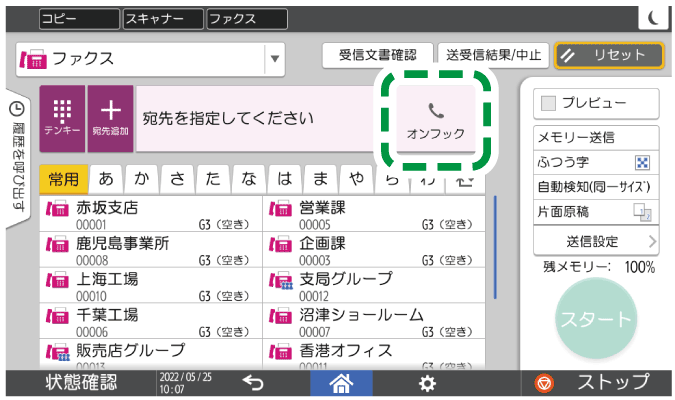Tap the リセット reset button
The image size is (675, 400).
click(x=609, y=55)
